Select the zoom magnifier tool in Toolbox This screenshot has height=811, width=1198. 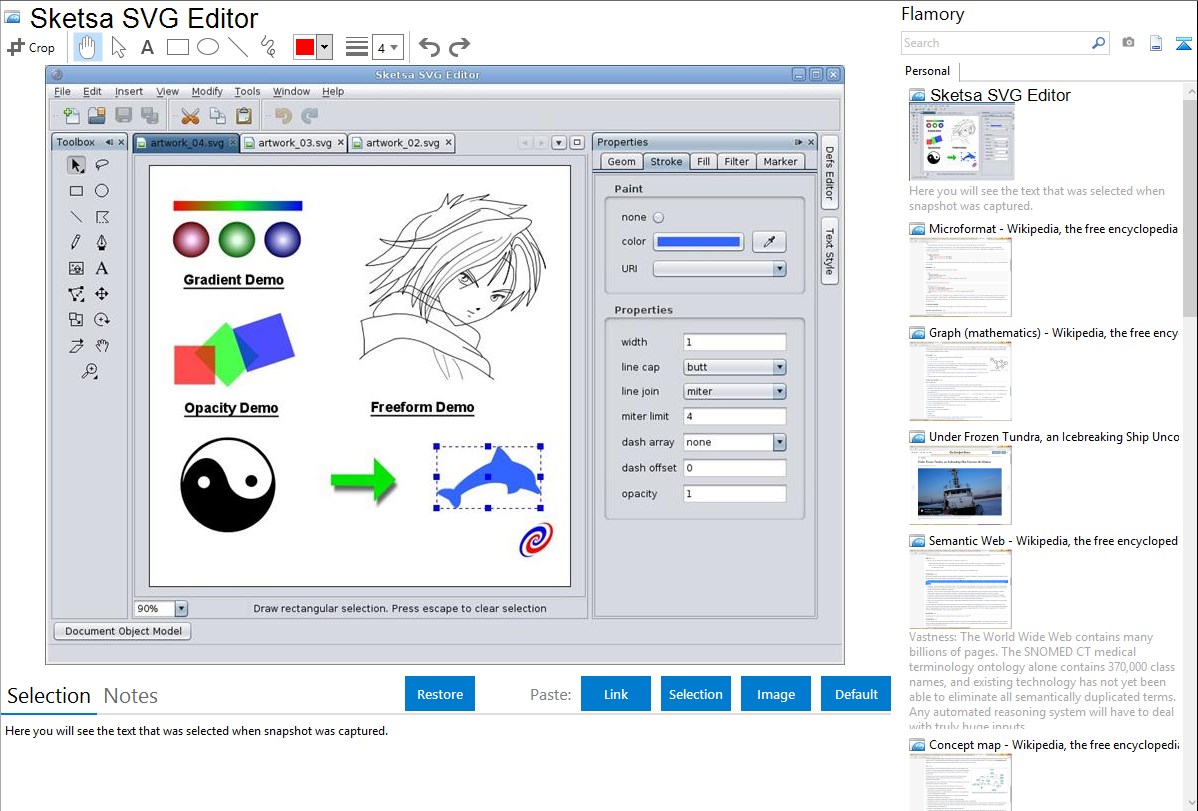coord(89,371)
